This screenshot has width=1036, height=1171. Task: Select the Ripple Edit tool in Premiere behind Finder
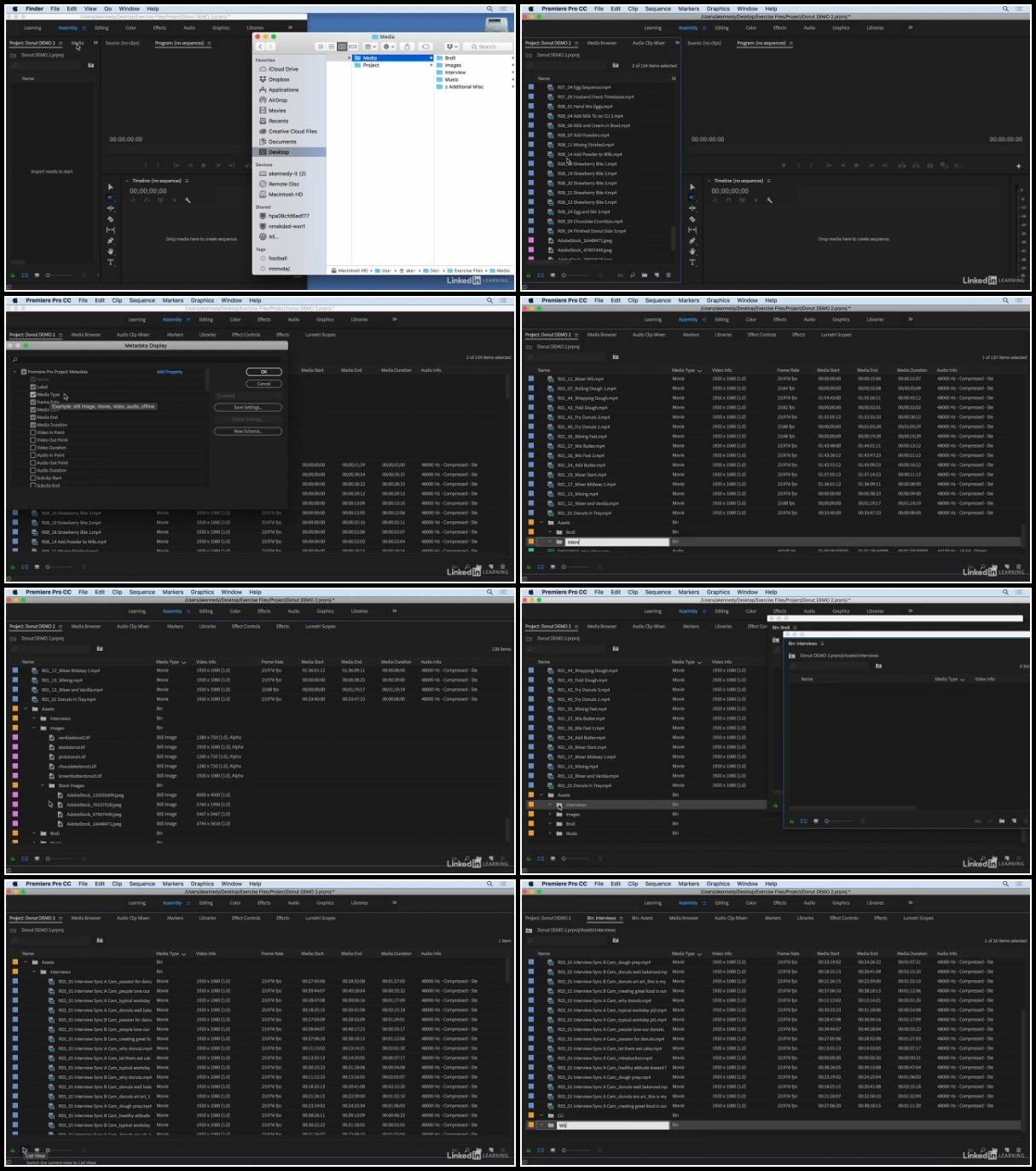coord(111,208)
